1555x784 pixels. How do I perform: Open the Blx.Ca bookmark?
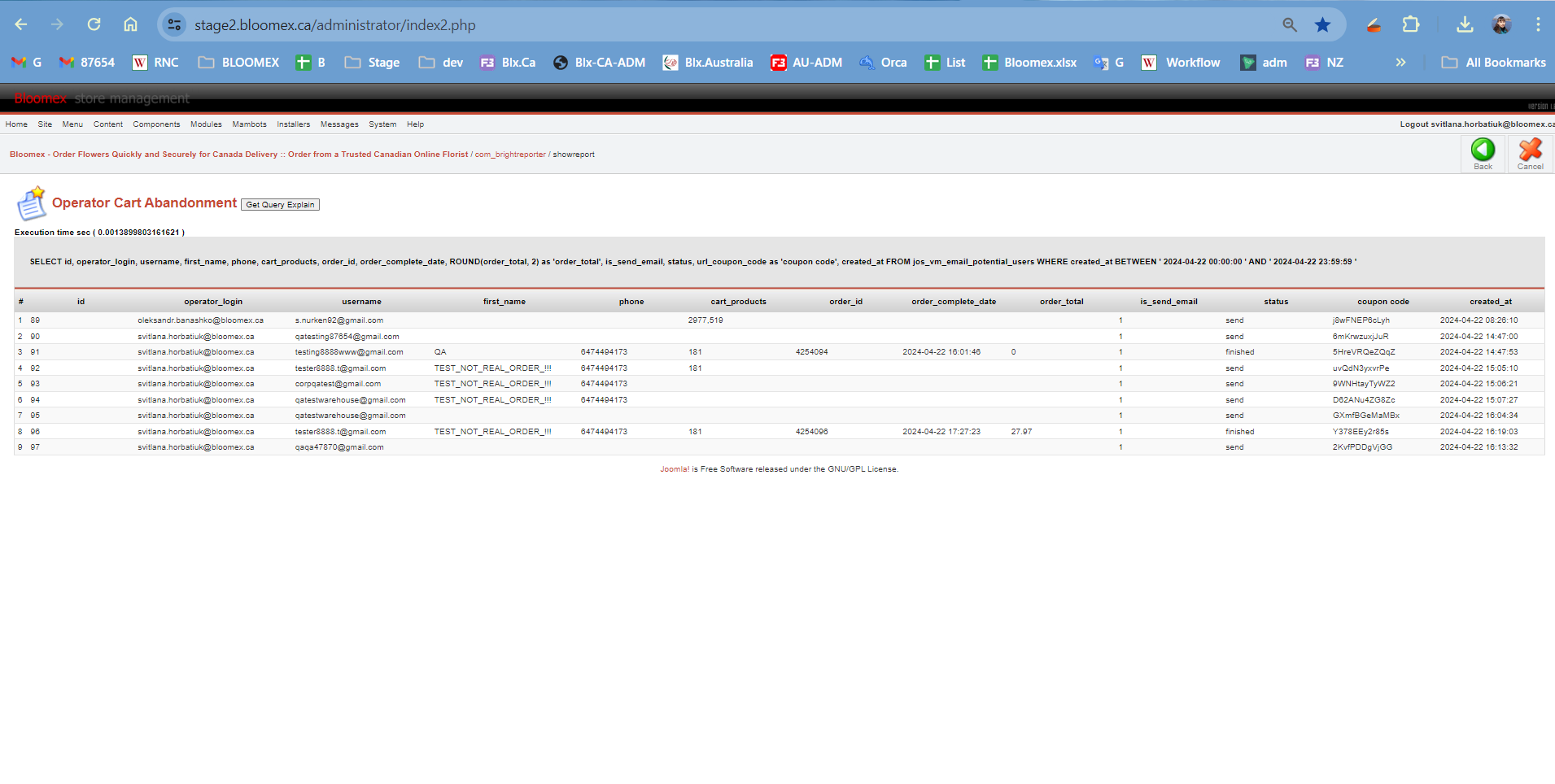coord(508,63)
